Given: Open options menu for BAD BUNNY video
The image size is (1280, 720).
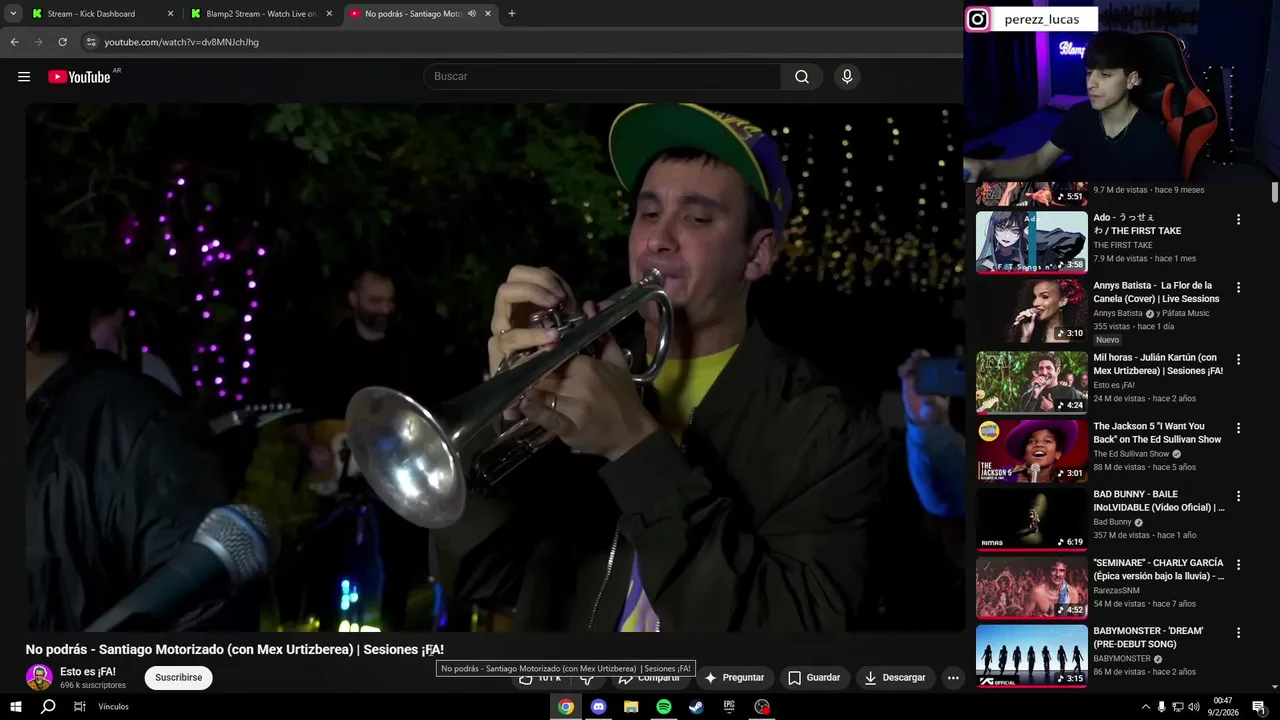Looking at the screenshot, I should point(1238,496).
